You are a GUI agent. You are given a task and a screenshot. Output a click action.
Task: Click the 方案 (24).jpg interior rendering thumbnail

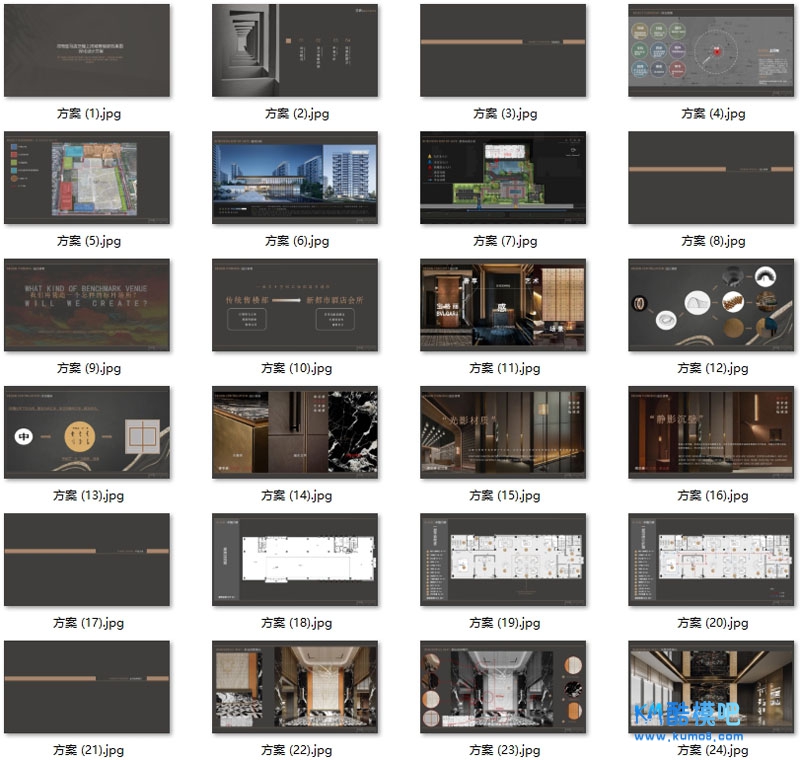point(711,687)
